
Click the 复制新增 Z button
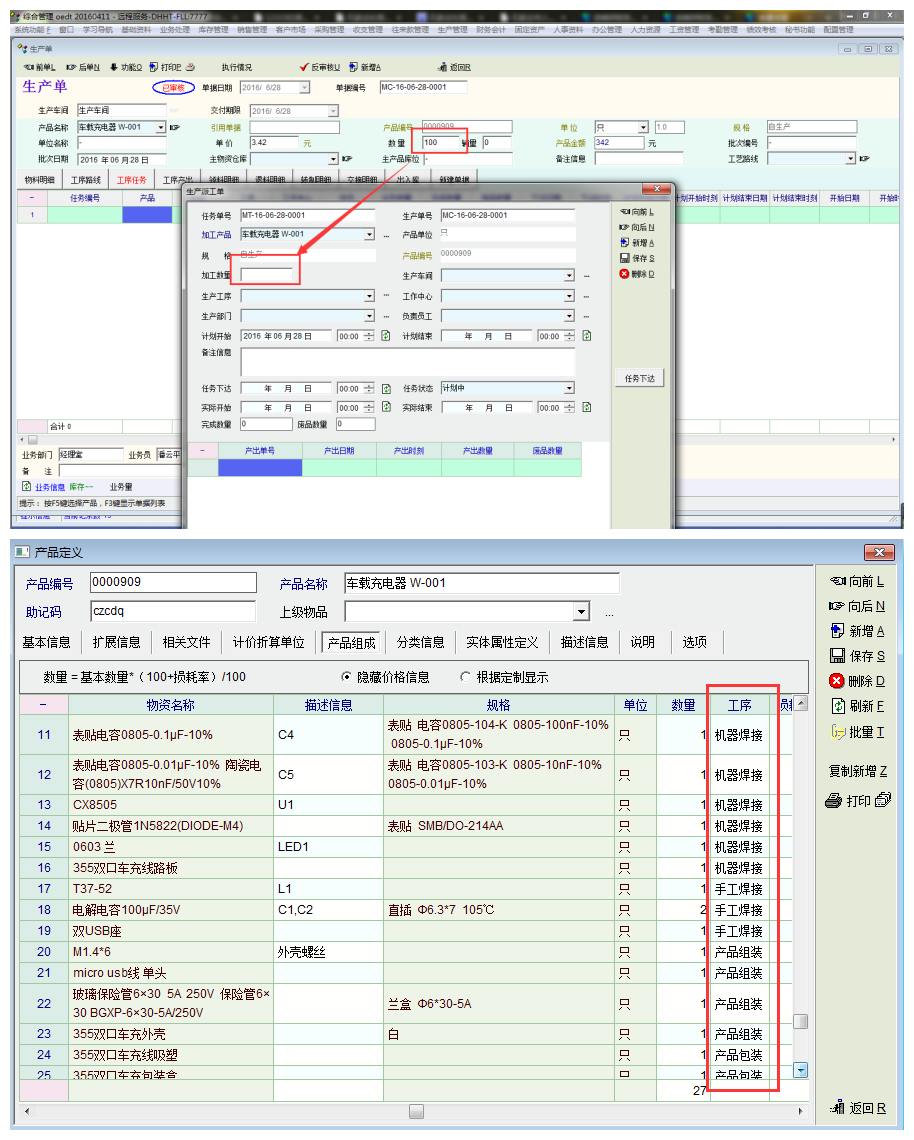pyautogui.click(x=857, y=771)
